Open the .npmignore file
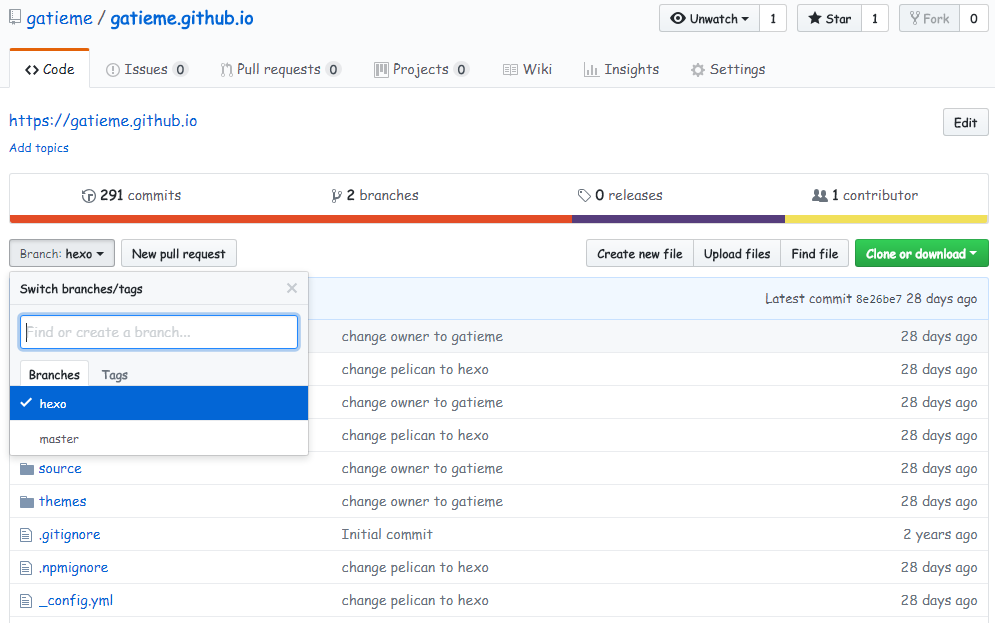The height and width of the screenshot is (623, 995). (x=74, y=568)
